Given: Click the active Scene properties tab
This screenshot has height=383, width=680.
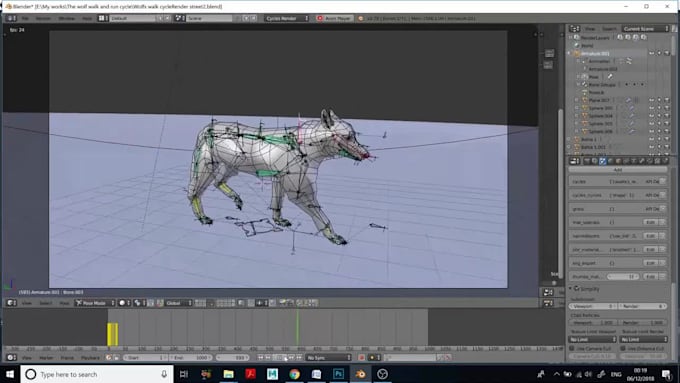Looking at the screenshot, I should (602, 161).
